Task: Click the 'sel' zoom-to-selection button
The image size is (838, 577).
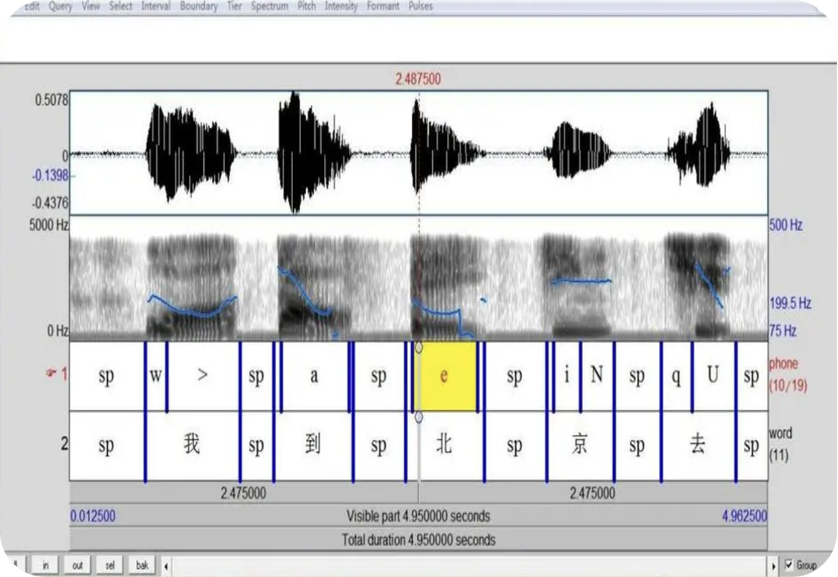Action: 110,565
